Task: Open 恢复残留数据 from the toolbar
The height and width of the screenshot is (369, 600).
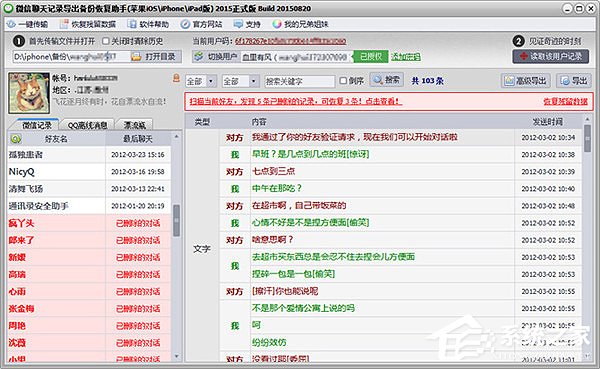Action: (x=88, y=24)
